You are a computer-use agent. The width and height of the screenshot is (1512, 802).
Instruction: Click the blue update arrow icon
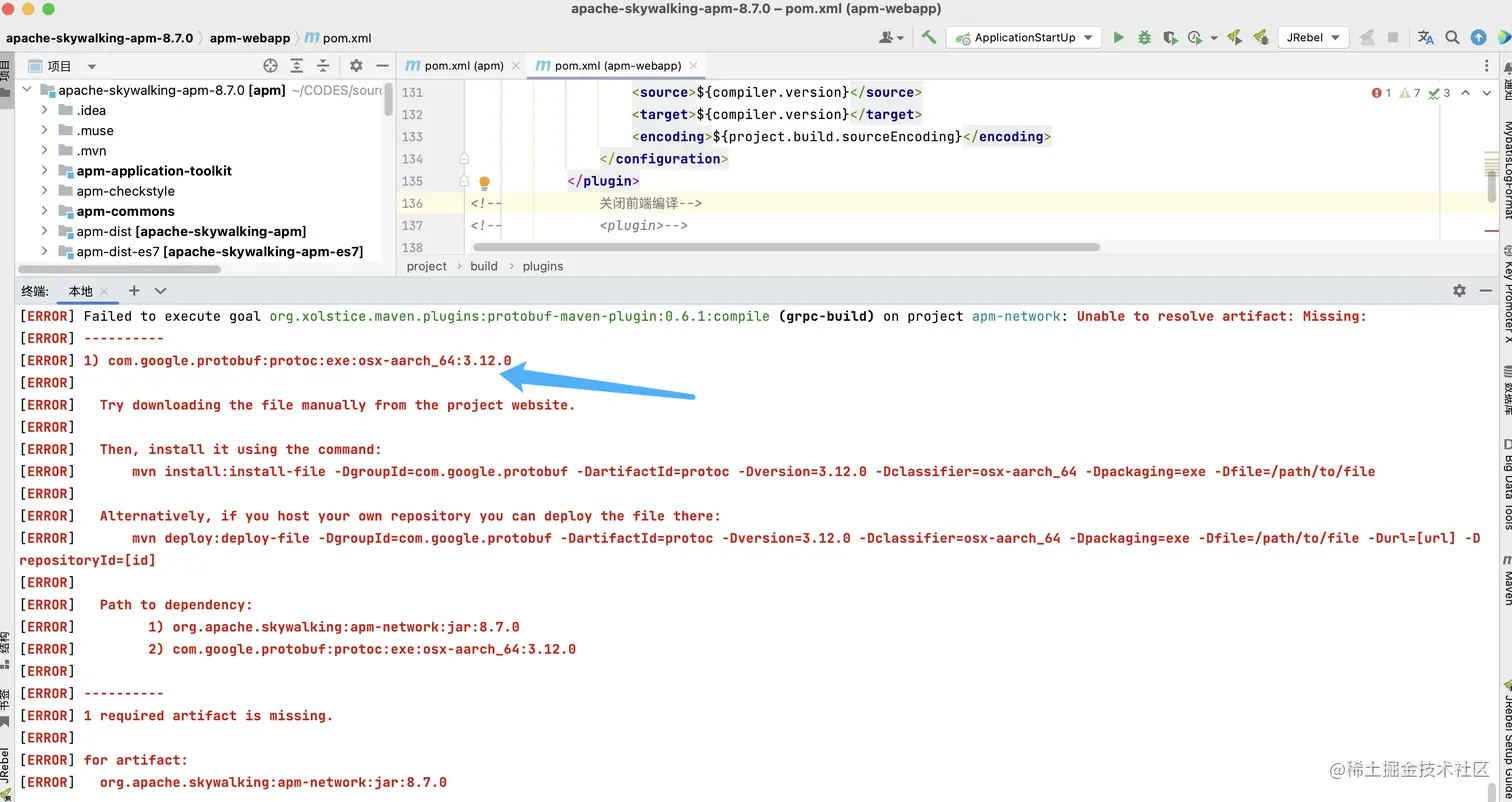tap(1479, 38)
